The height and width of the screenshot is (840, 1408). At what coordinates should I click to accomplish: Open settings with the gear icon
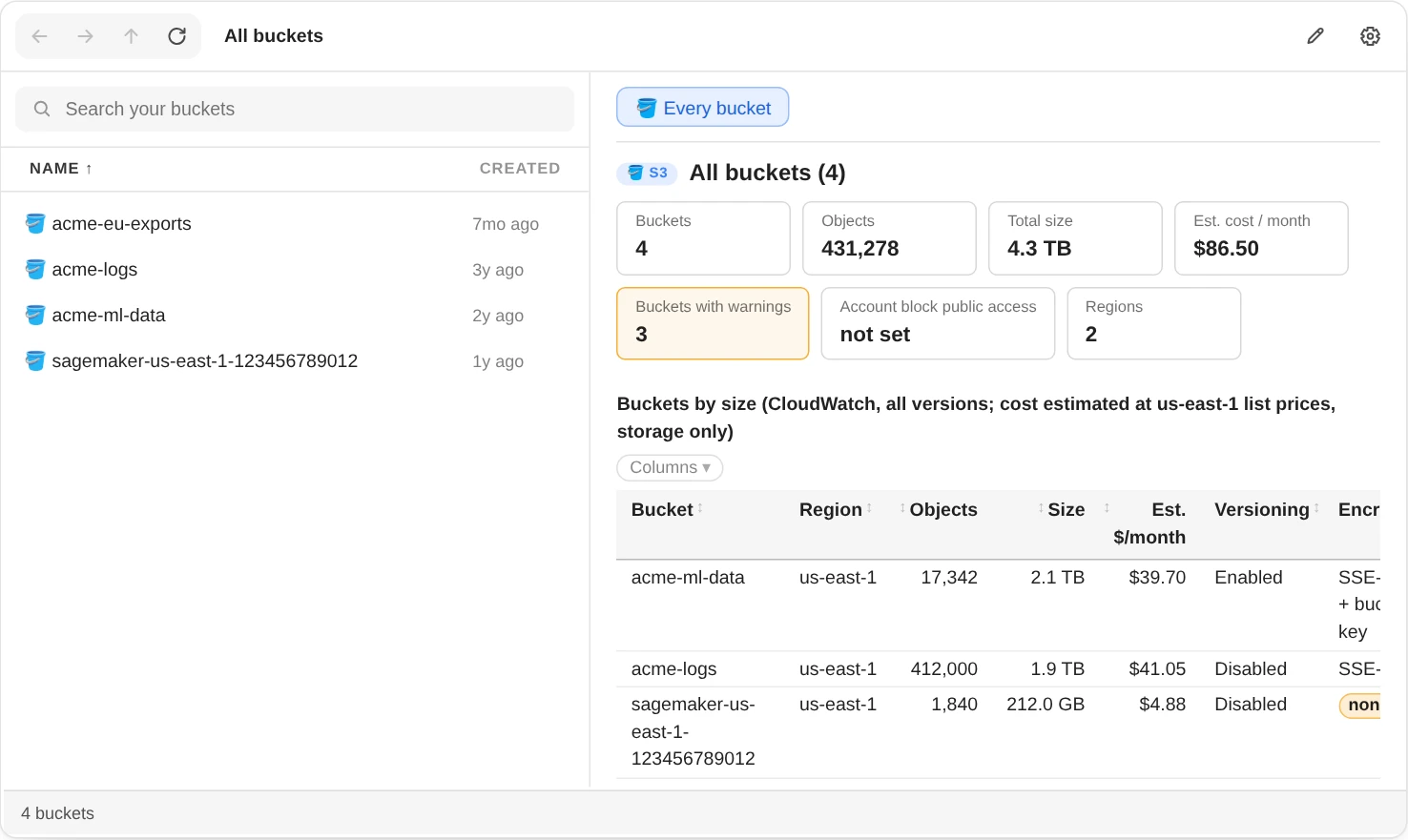(x=1370, y=36)
